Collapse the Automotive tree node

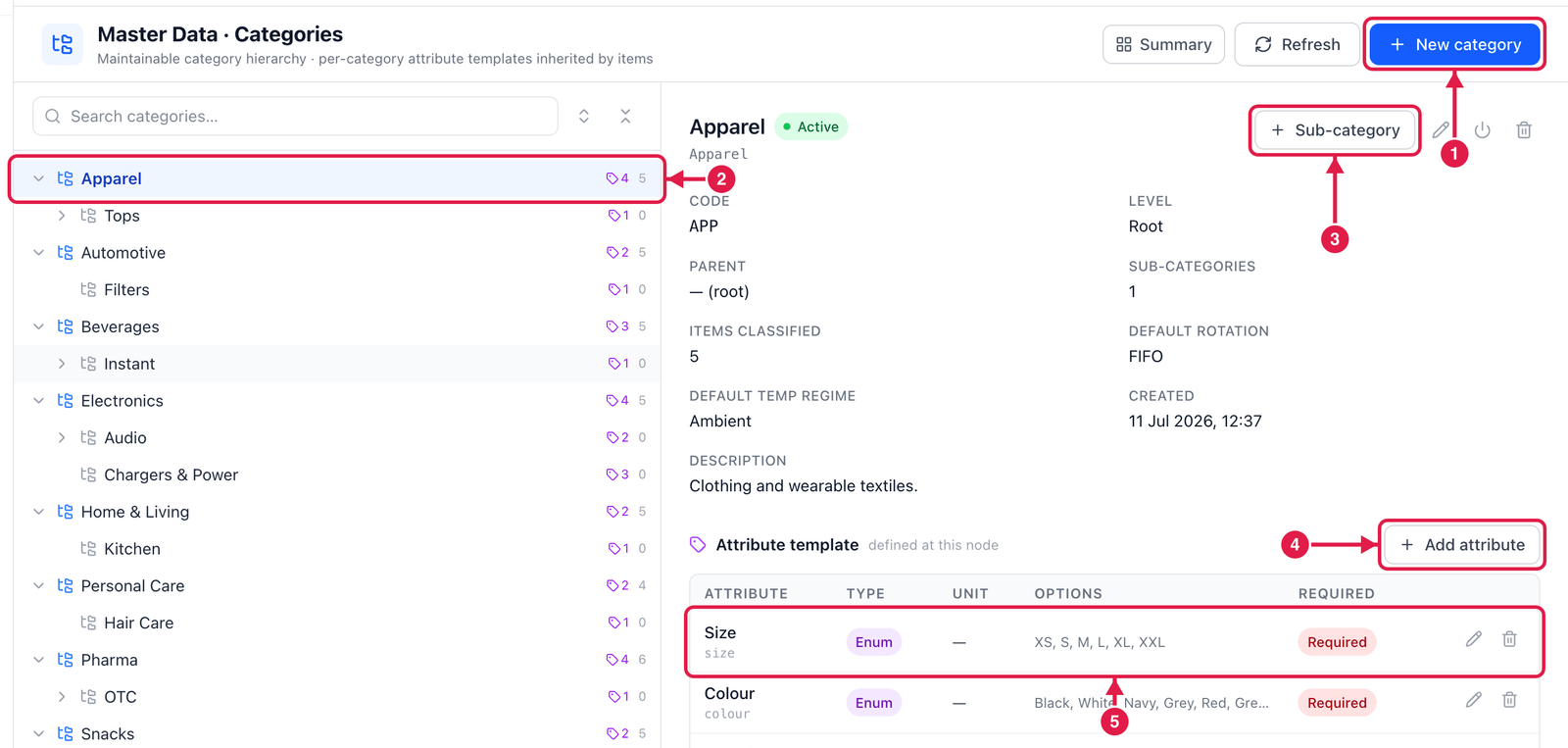pos(38,253)
